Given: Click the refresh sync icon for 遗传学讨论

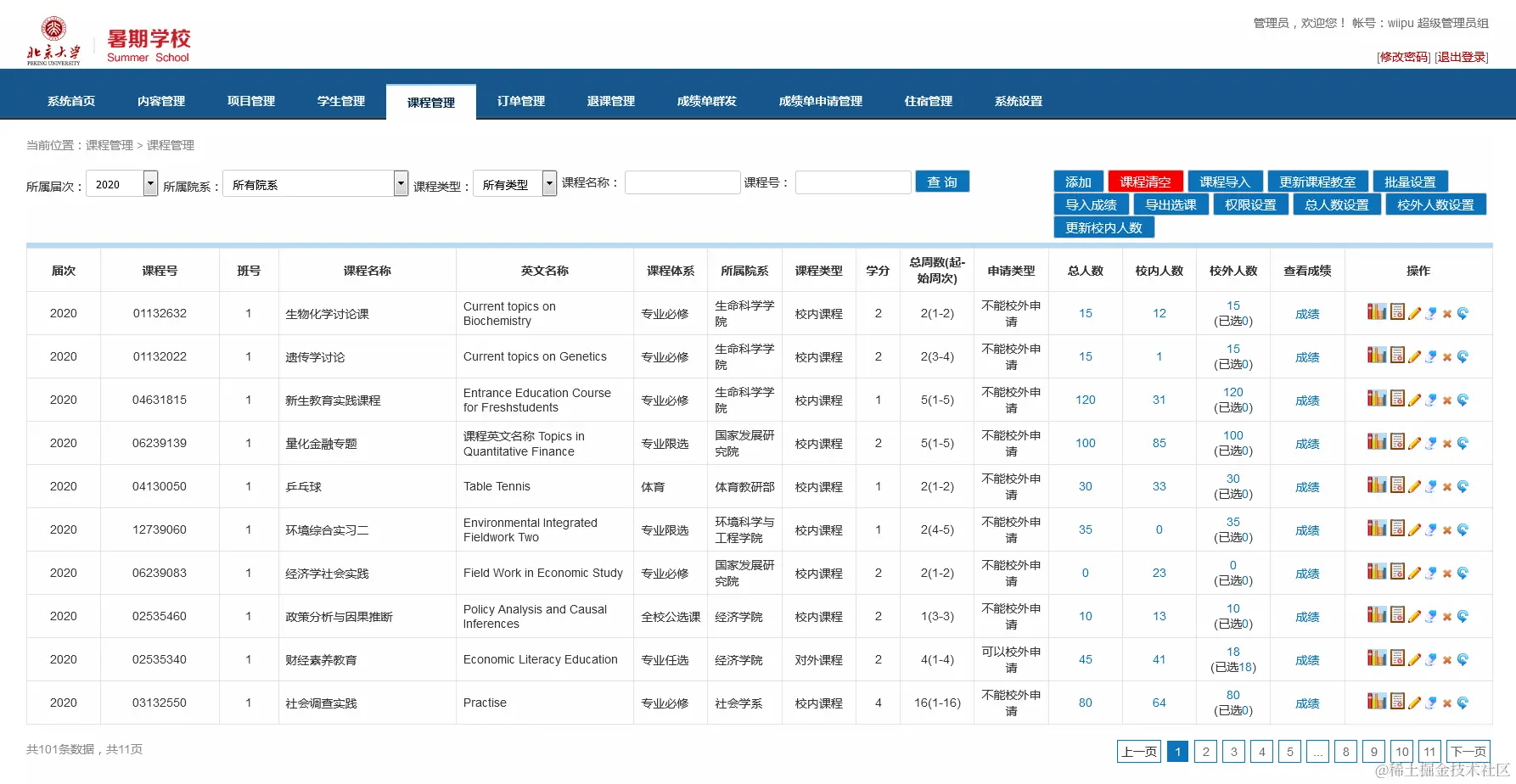Looking at the screenshot, I should 1463,356.
